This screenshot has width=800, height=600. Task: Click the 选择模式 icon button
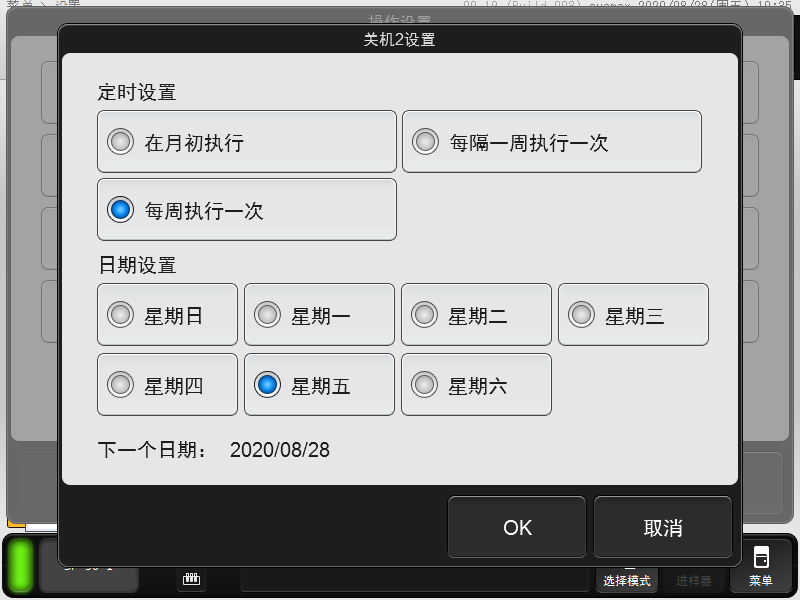(627, 575)
